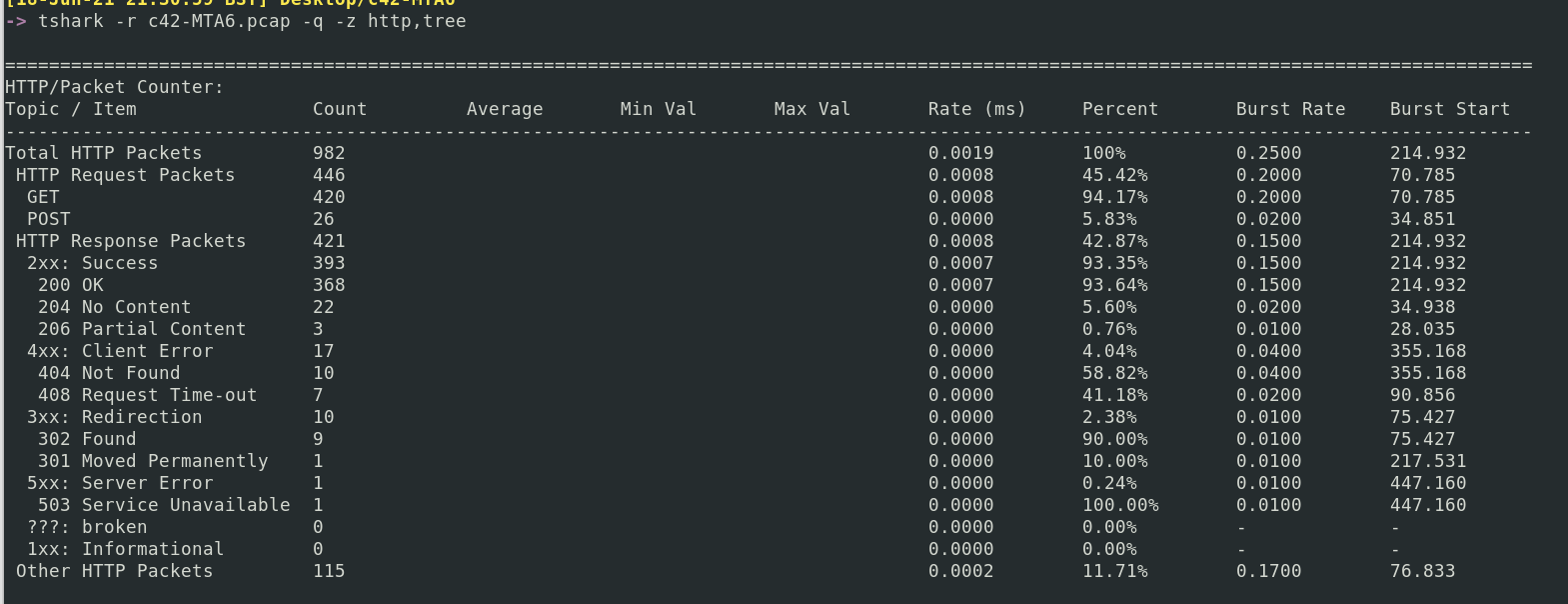Screen dimensions: 1568x604
Task: Select the '503 Service Unavailable' row label
Action: coord(164,505)
